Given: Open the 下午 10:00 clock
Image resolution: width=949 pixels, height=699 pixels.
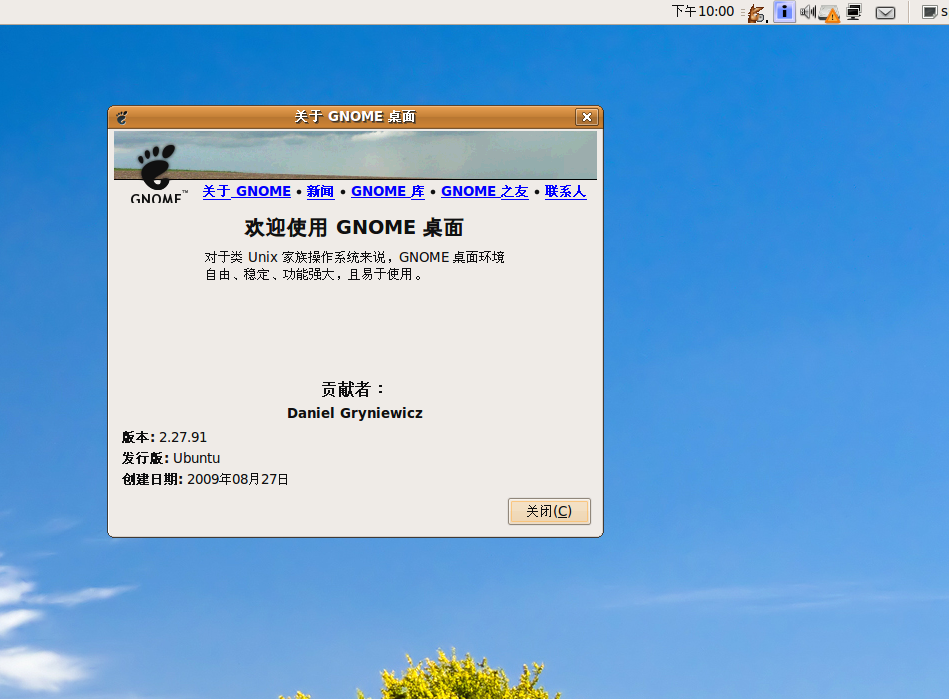Looking at the screenshot, I should click(x=703, y=11).
